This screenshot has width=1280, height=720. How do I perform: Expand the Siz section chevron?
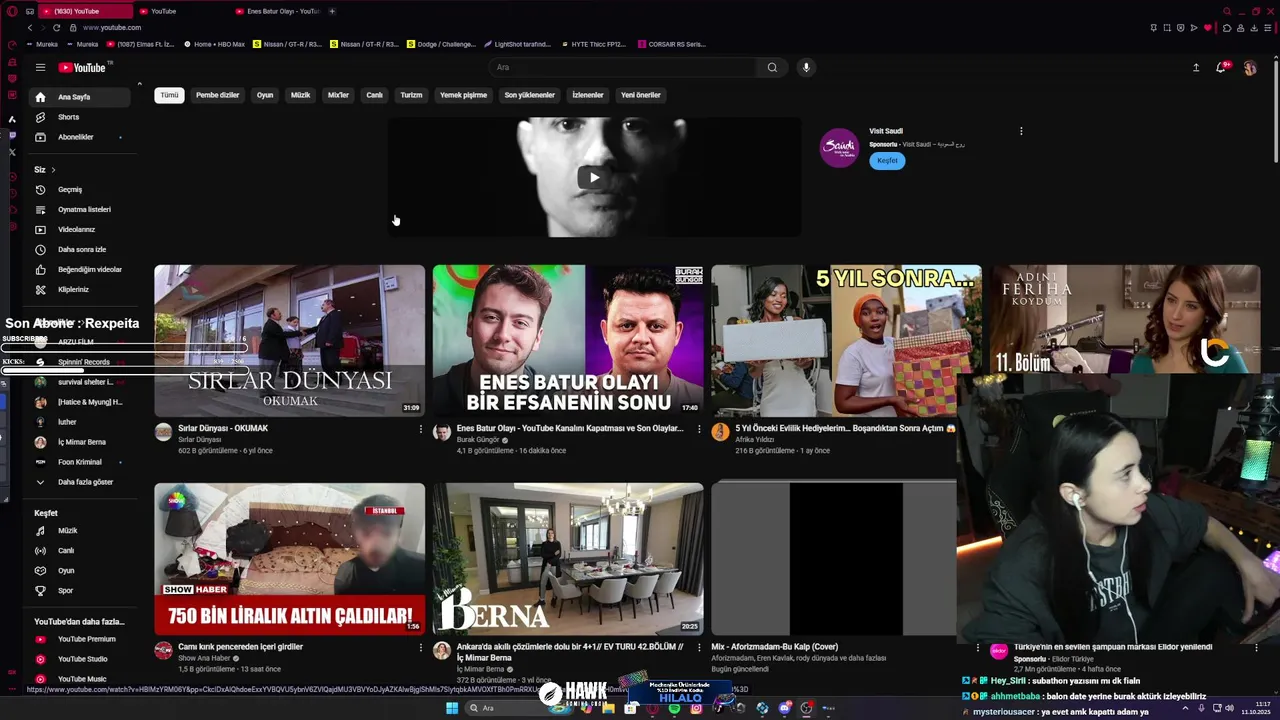[x=53, y=170]
